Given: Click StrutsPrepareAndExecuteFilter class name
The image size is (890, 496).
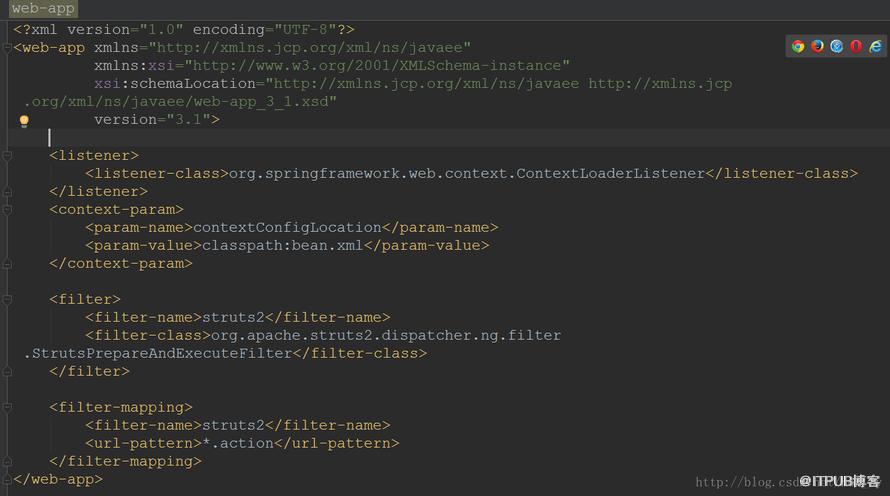Looking at the screenshot, I should click(x=162, y=354).
